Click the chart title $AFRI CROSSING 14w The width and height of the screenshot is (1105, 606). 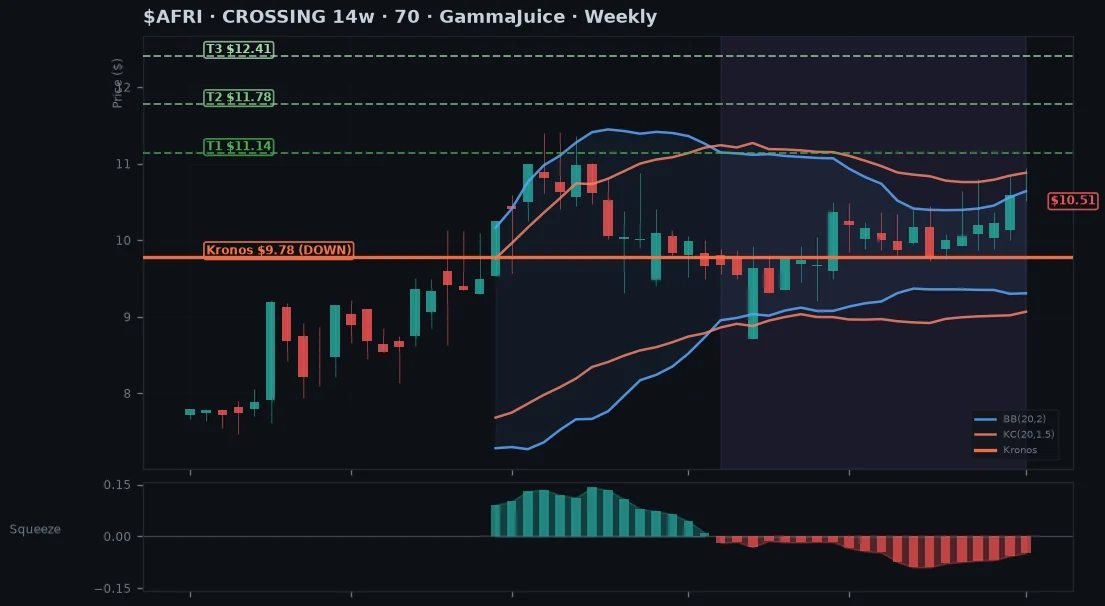400,16
